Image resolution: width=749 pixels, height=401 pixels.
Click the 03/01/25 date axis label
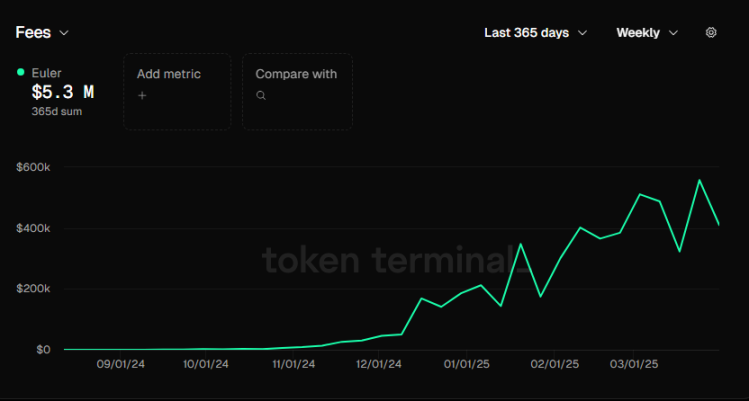pos(635,366)
